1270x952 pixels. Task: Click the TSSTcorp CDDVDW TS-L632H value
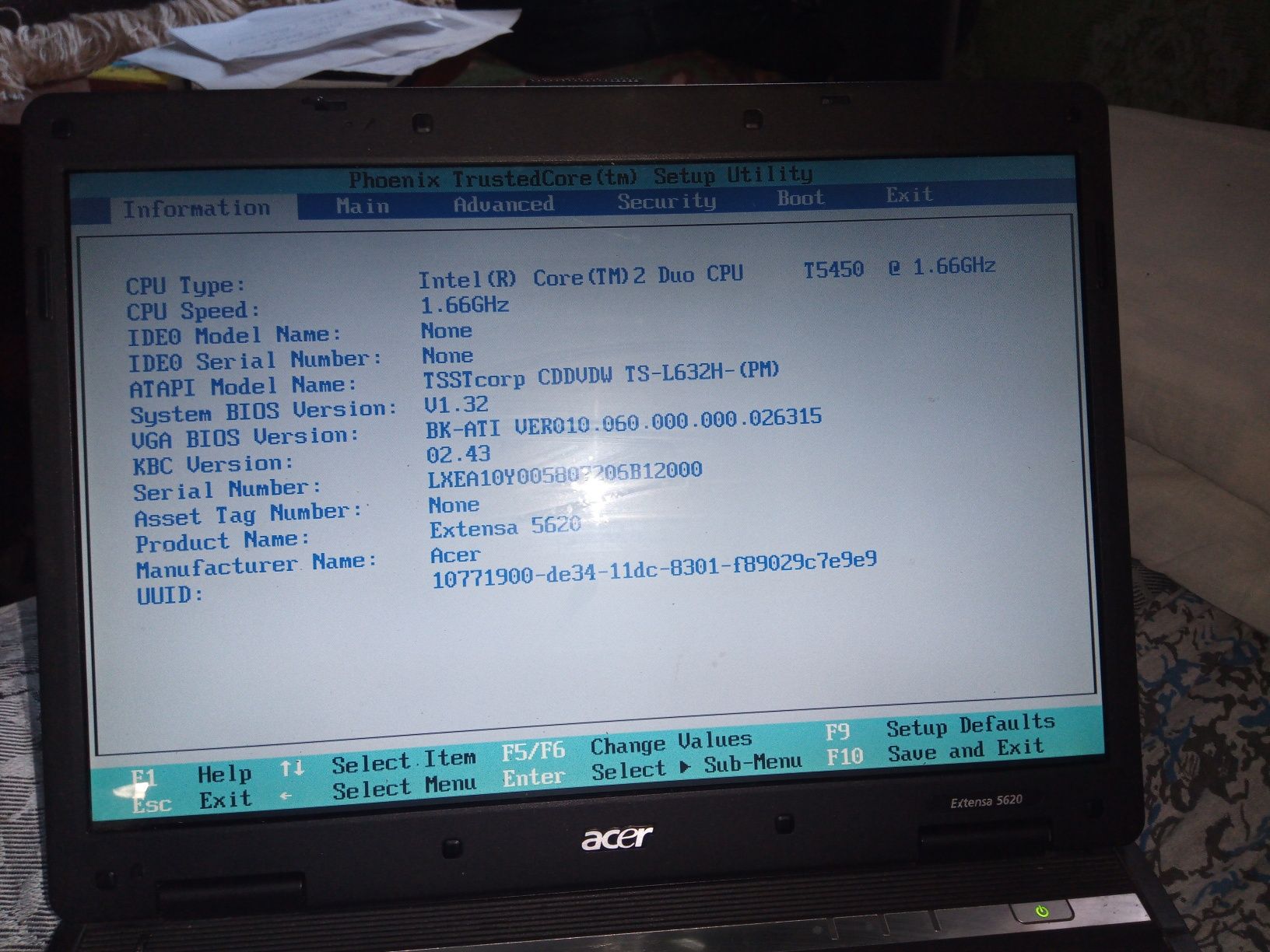point(602,376)
